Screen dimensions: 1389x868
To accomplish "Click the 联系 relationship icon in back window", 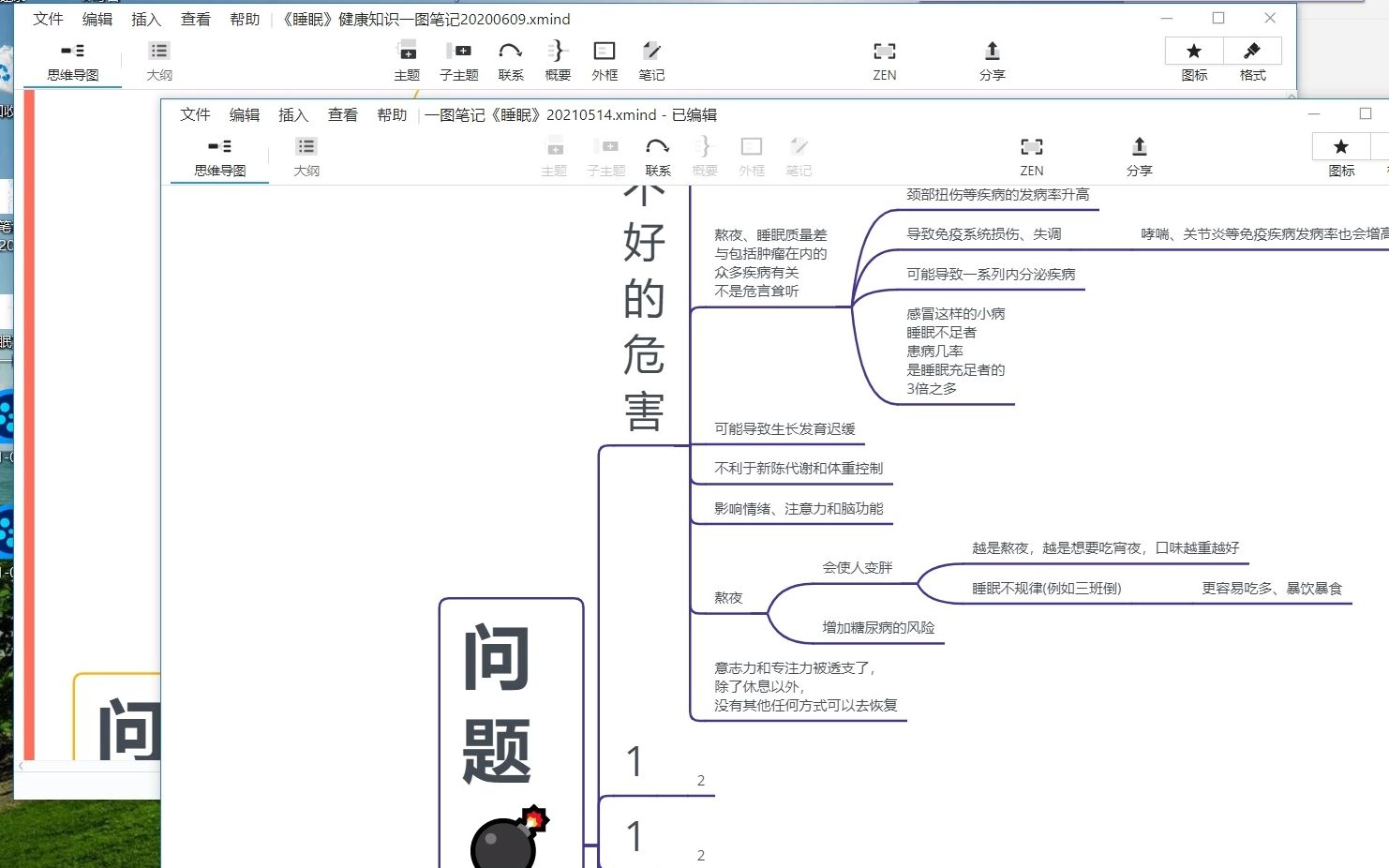I will [511, 61].
